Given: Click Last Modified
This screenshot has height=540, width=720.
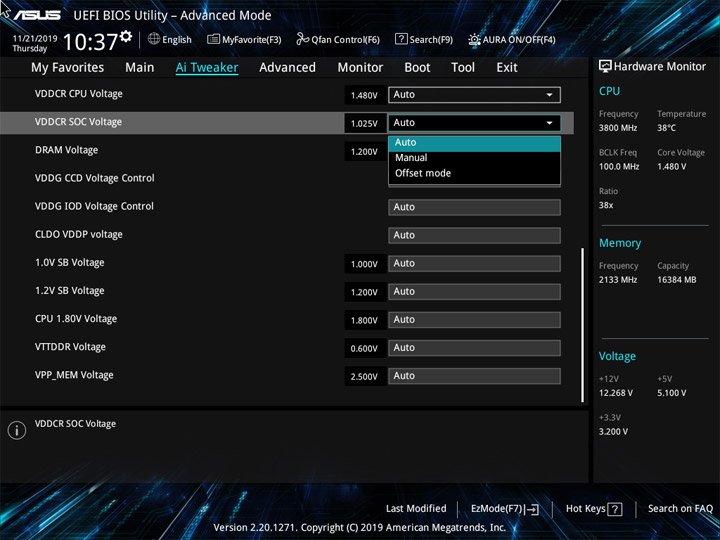Looking at the screenshot, I should 416,509.
